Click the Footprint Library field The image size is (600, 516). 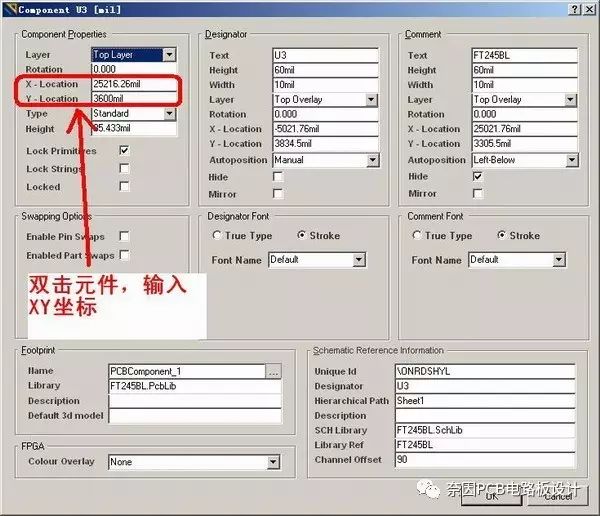tap(195, 386)
